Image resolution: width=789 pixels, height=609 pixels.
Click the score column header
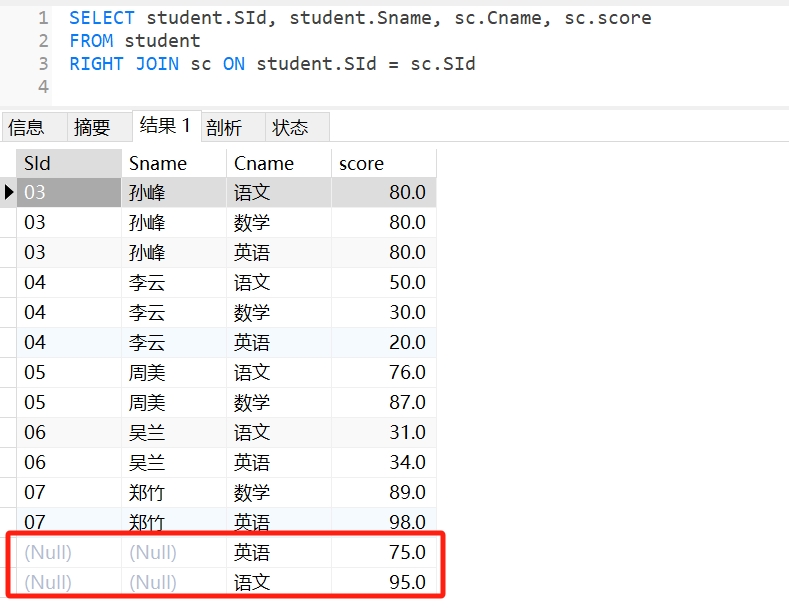click(x=383, y=163)
